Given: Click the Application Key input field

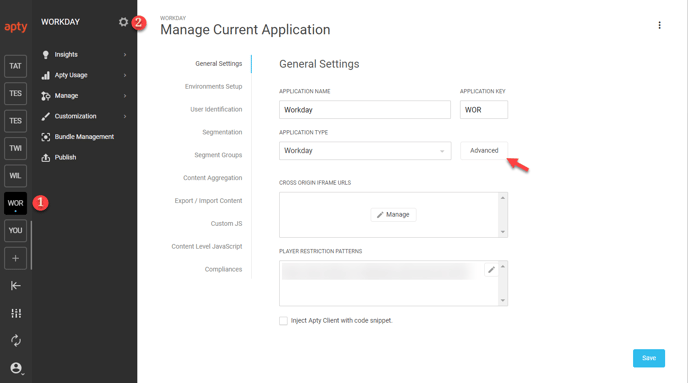Looking at the screenshot, I should coord(484,110).
